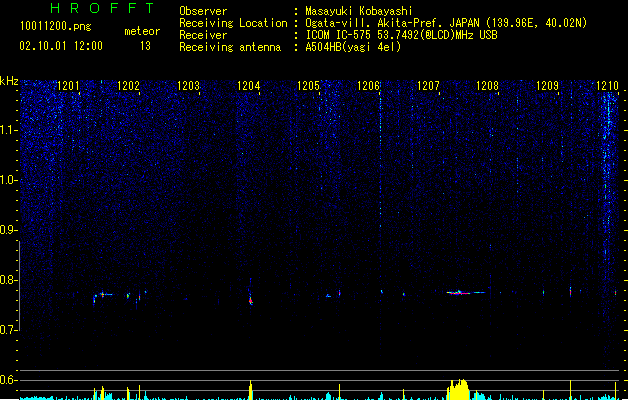Click the 1.1 kHz frequency label
629x400 pixels.
[8, 130]
